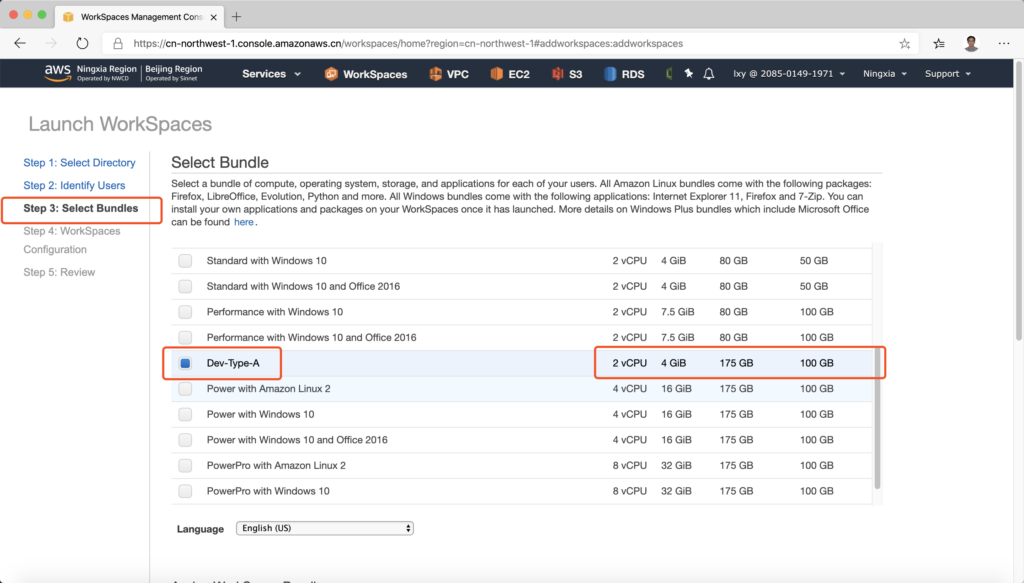Go to Step 1: Select Directory

click(79, 163)
